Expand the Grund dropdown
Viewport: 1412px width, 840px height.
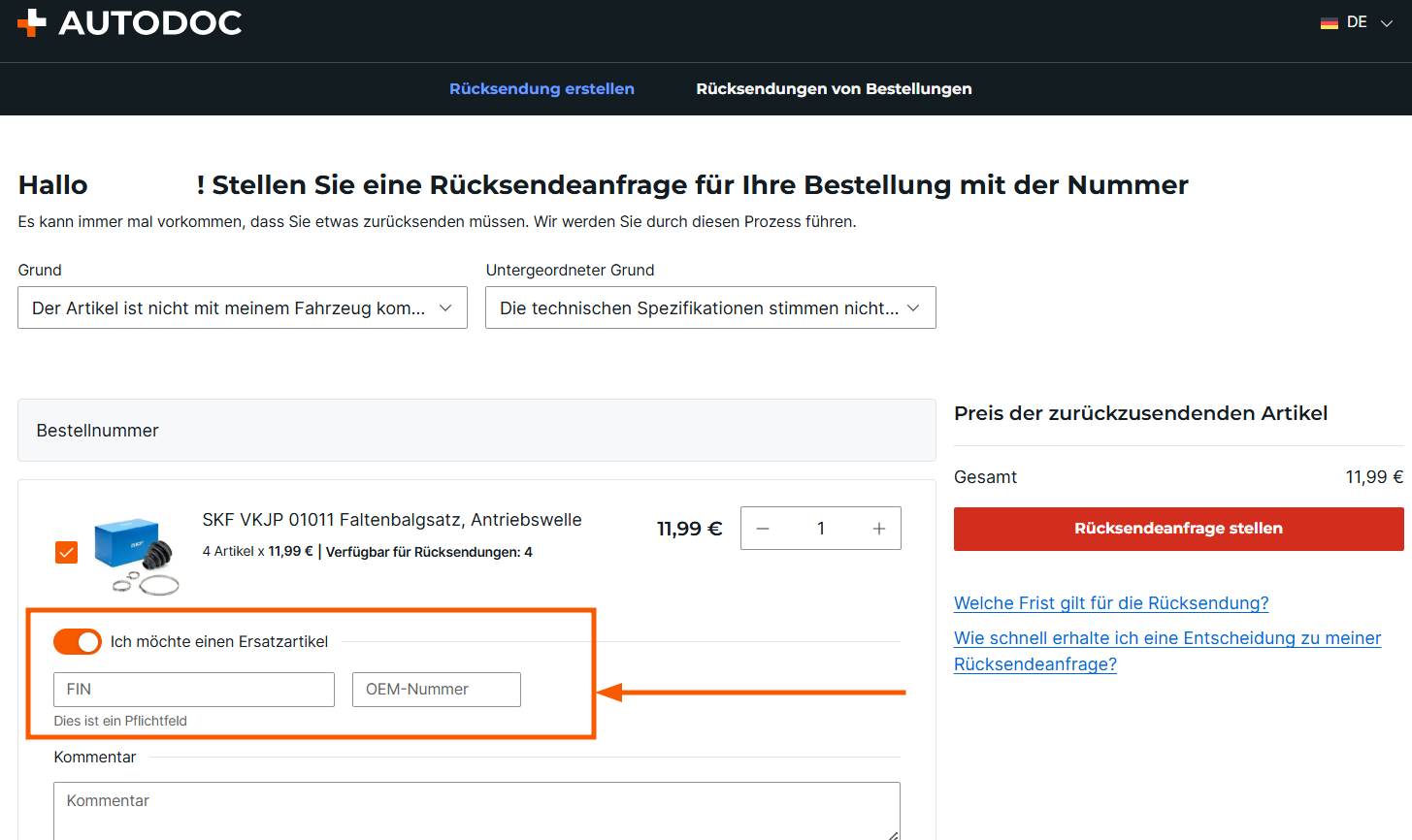tap(243, 307)
